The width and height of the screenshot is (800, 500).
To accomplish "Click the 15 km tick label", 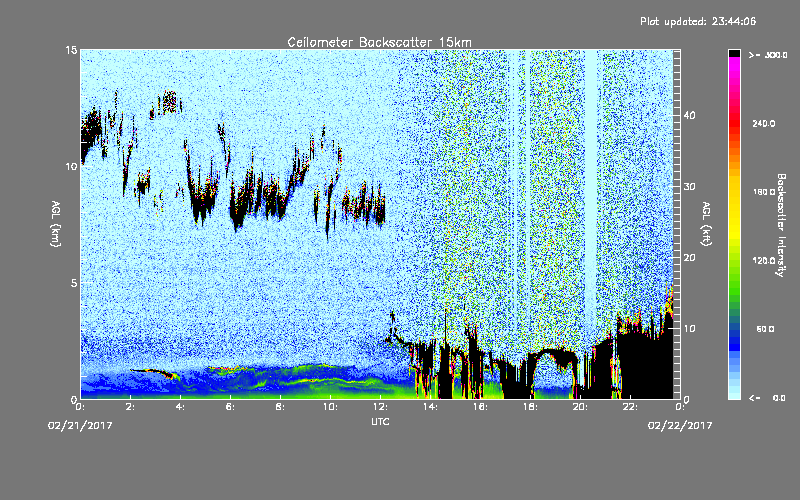I will coord(71,50).
